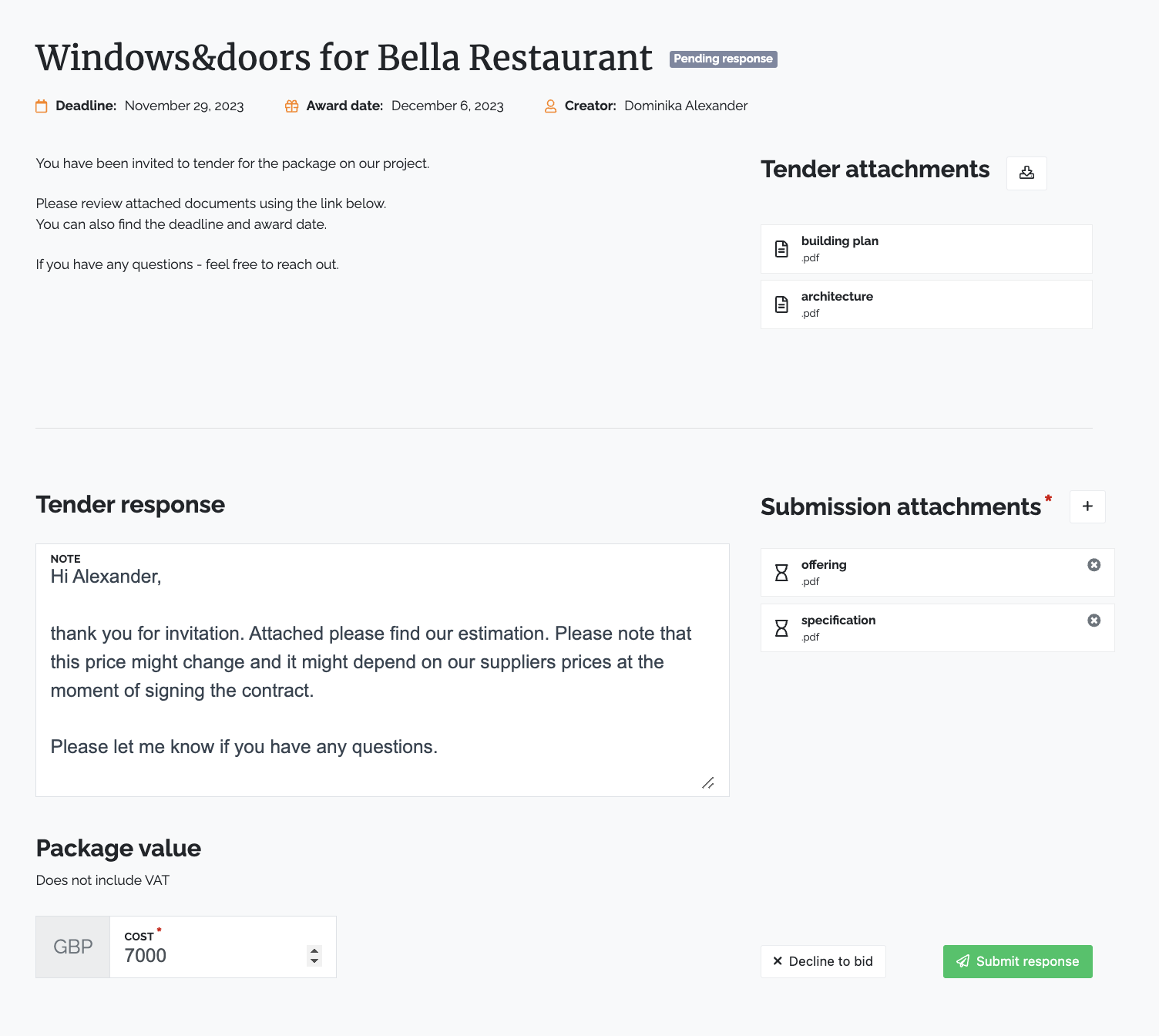Add a submission attachment with plus button
The image size is (1159, 1036).
tap(1087, 506)
